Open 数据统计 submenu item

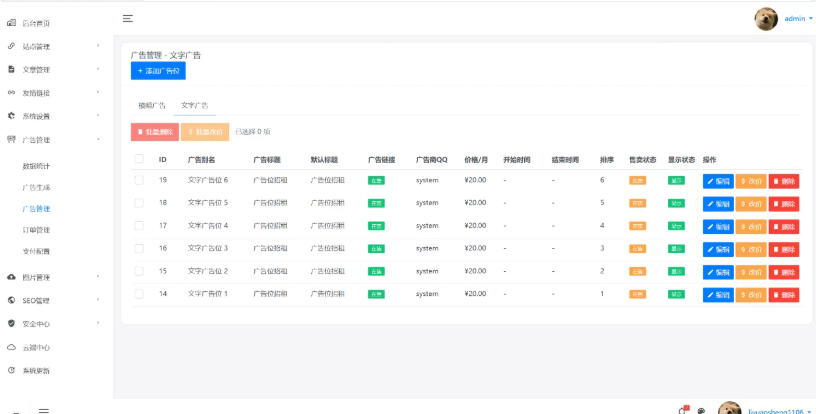[36, 166]
